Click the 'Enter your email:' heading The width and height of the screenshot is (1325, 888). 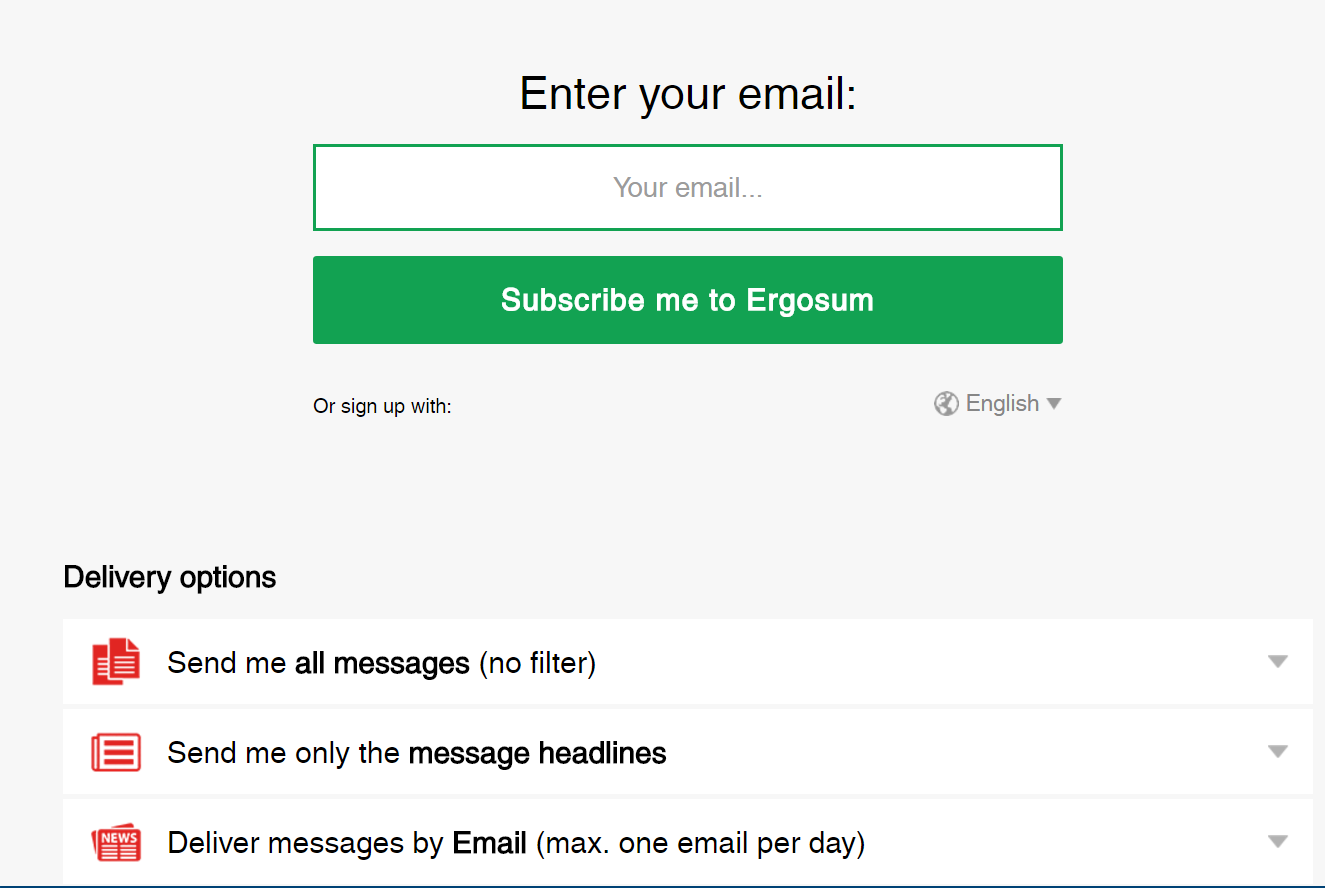coord(688,94)
